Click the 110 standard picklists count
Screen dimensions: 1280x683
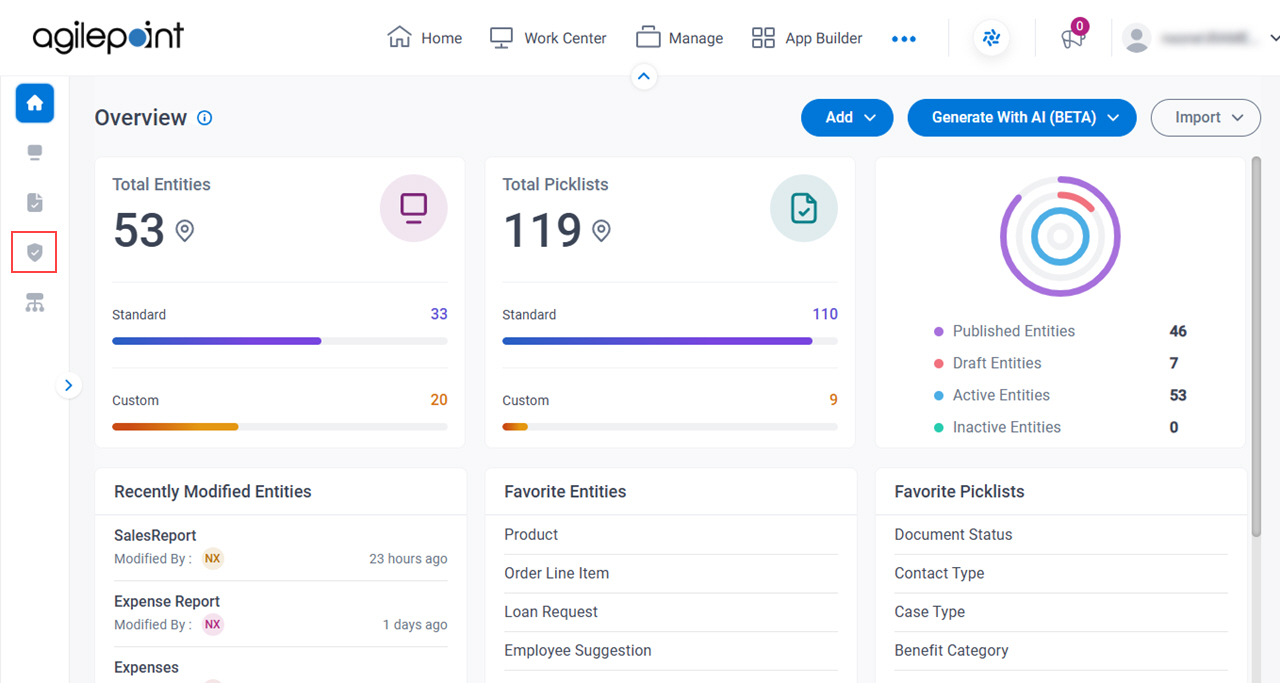coord(825,314)
